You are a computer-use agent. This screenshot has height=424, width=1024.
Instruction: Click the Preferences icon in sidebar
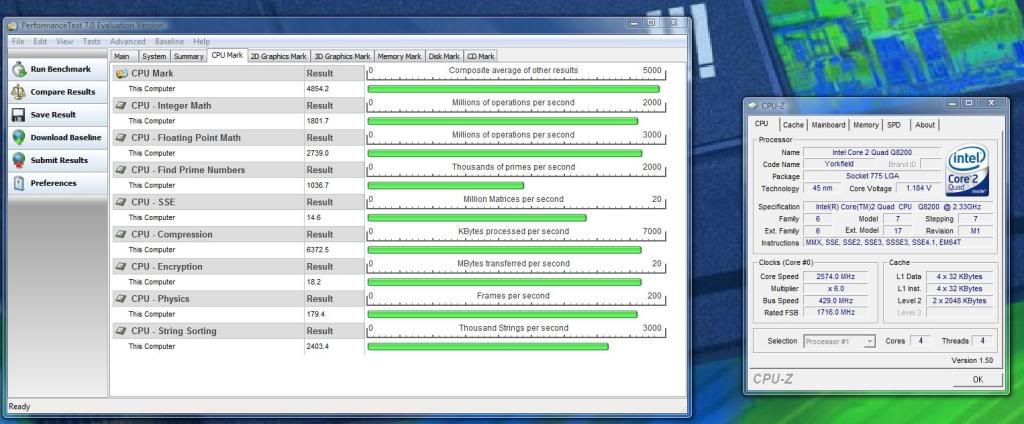click(x=19, y=183)
